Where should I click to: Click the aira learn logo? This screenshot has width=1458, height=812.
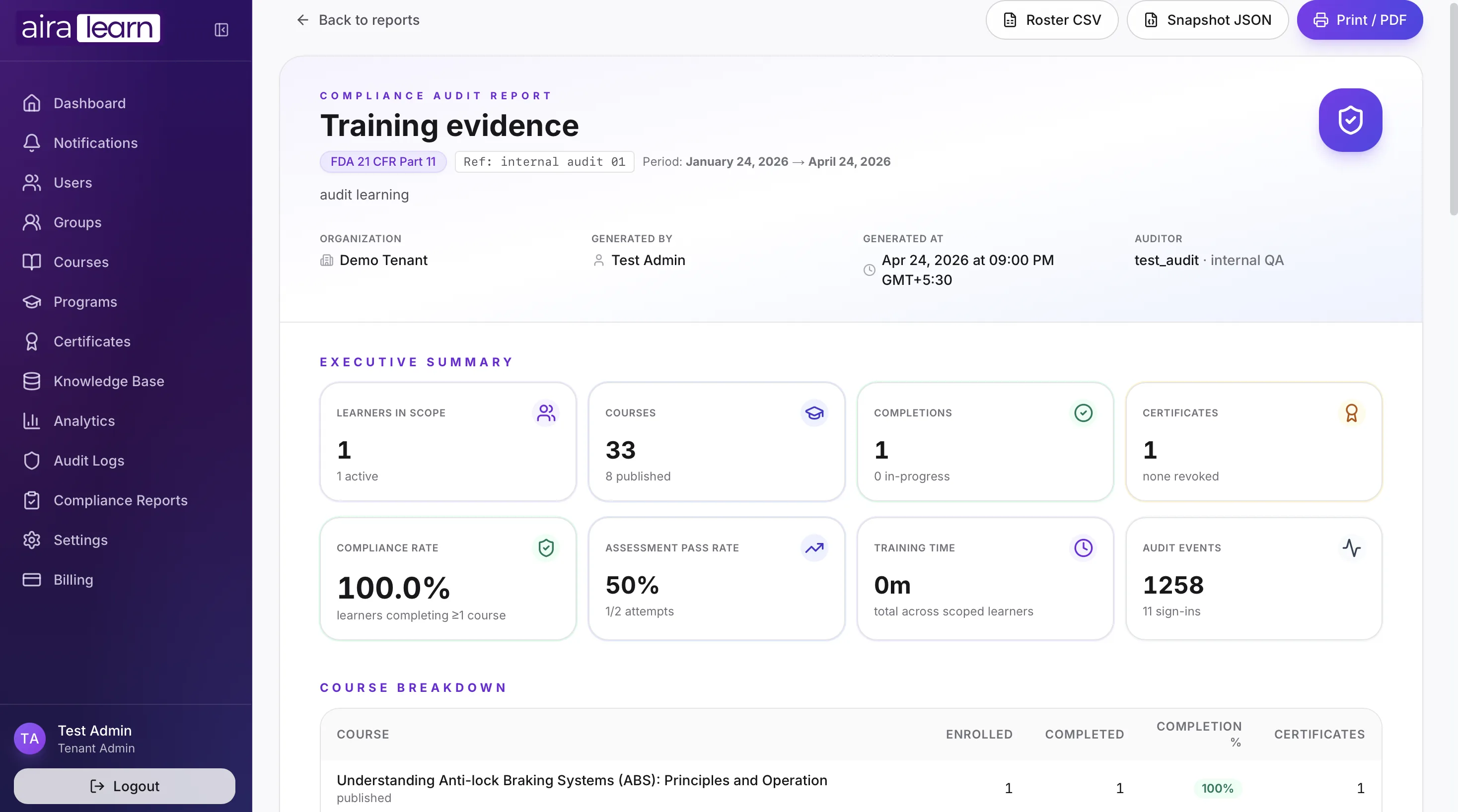[90, 28]
